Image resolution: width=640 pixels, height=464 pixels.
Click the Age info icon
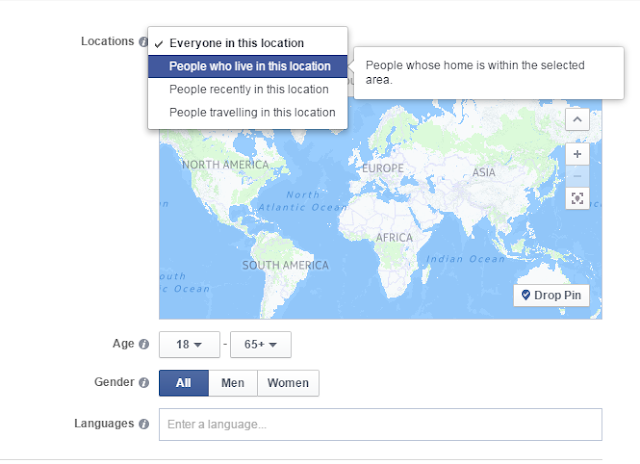(x=144, y=344)
